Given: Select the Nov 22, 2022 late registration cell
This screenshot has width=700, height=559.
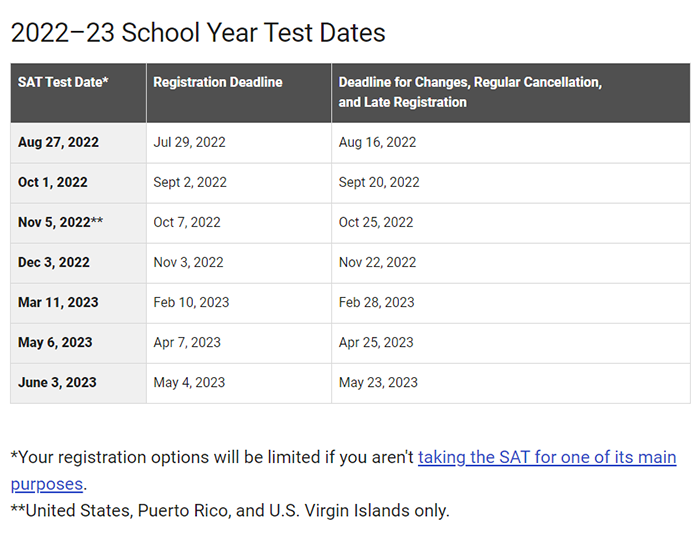Looking at the screenshot, I should point(377,262).
